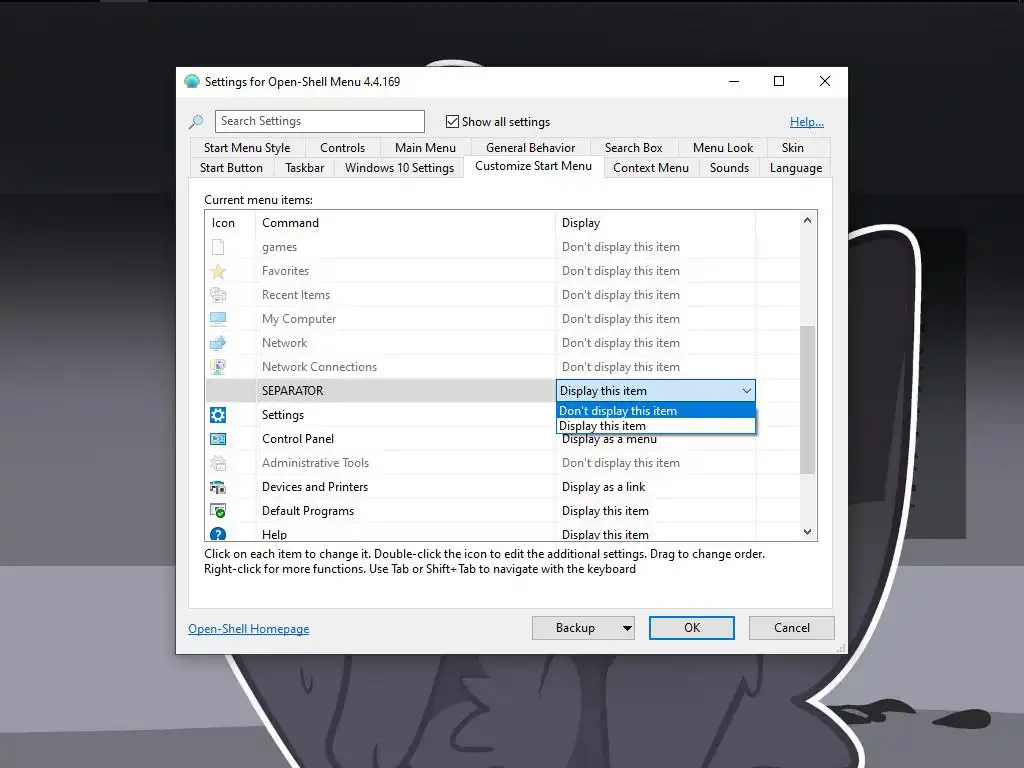
Task: Click the Help question mark icon
Action: (218, 534)
